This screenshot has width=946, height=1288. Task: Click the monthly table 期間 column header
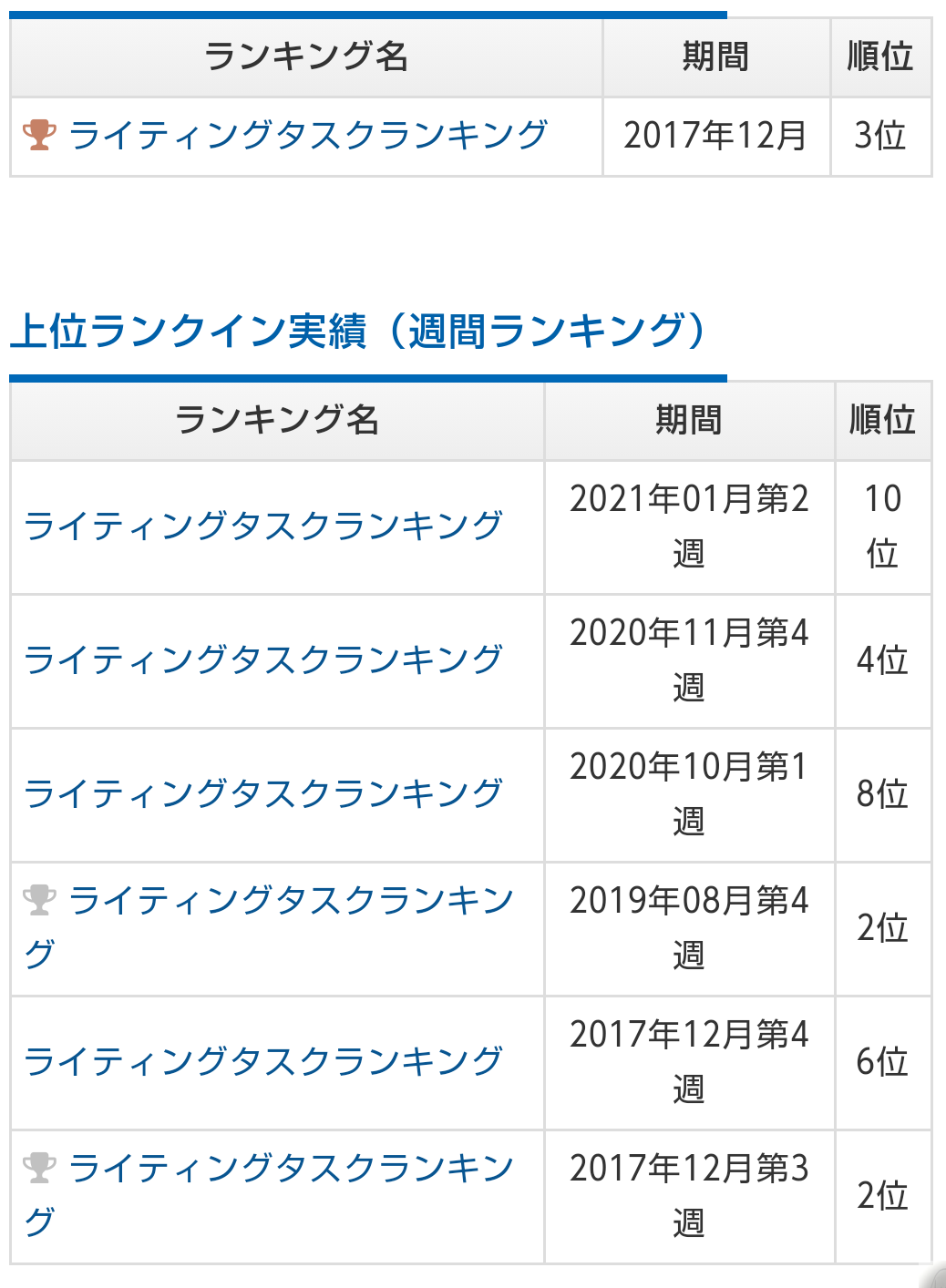coord(715,56)
